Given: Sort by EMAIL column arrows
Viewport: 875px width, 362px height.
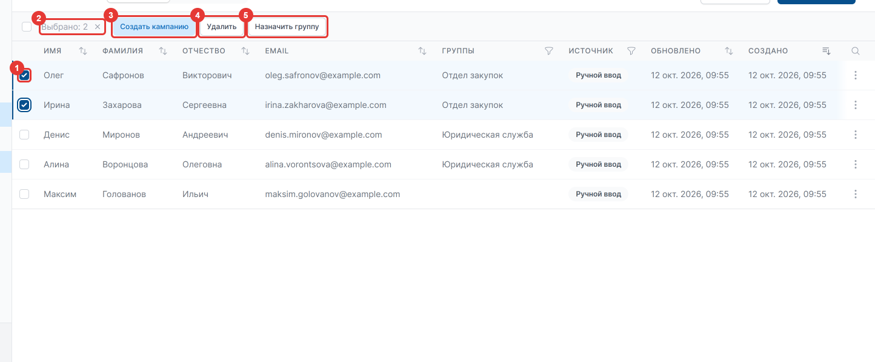Looking at the screenshot, I should coord(422,51).
